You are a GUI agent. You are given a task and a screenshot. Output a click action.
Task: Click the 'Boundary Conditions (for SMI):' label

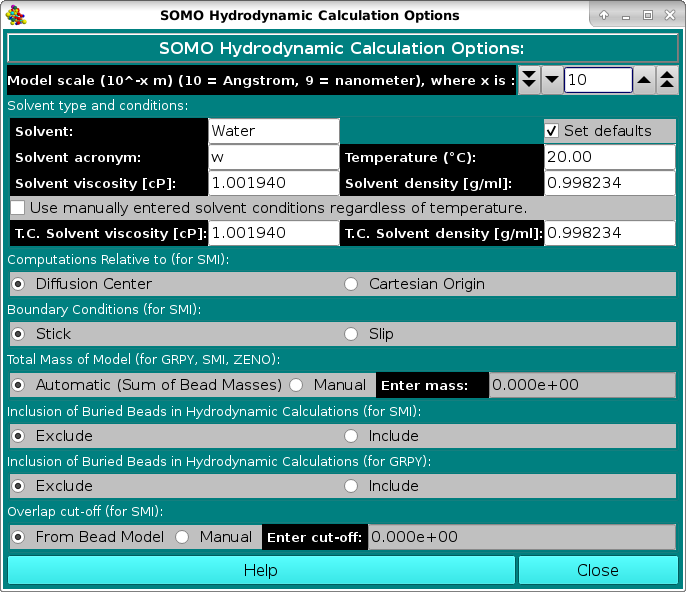click(x=104, y=309)
